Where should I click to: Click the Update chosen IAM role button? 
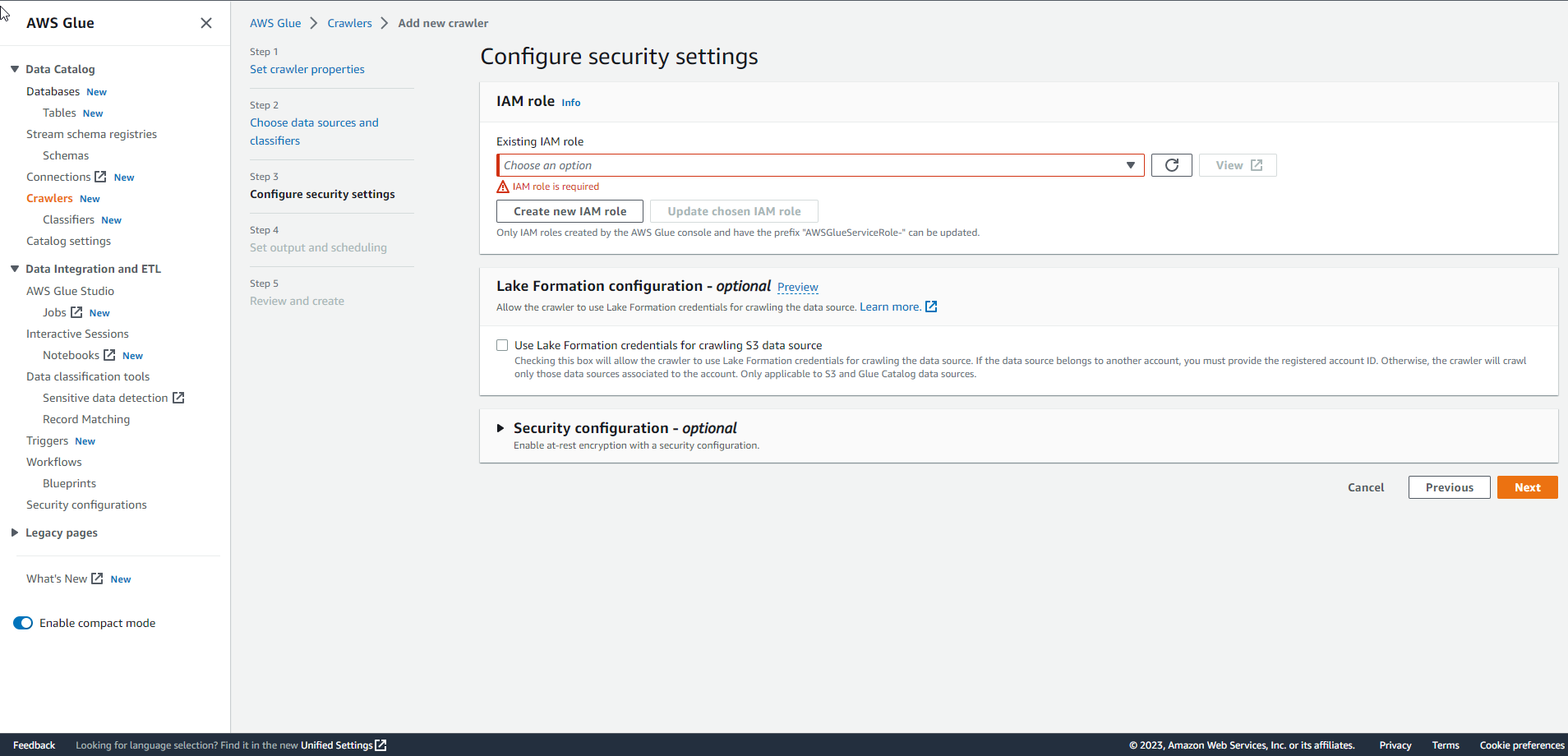pyautogui.click(x=734, y=211)
